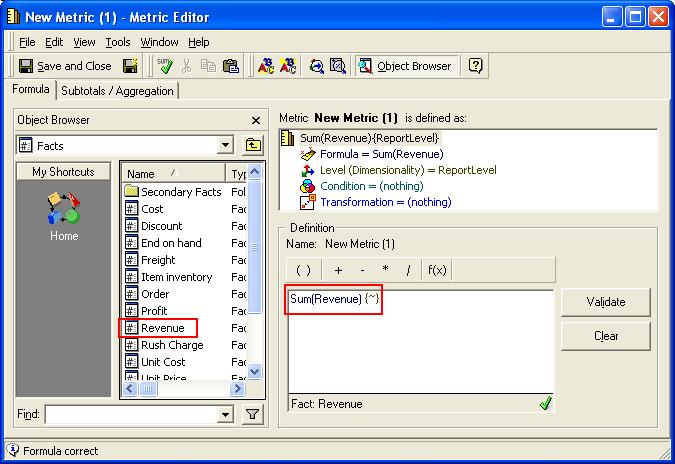Expand the Find field dropdown arrow

pyautogui.click(x=225, y=414)
